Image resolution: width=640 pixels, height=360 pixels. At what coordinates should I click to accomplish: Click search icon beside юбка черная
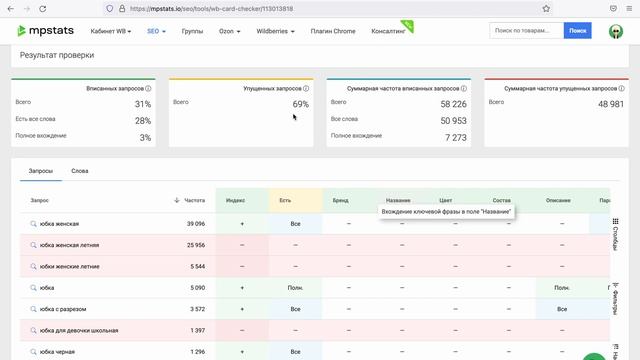click(33, 351)
